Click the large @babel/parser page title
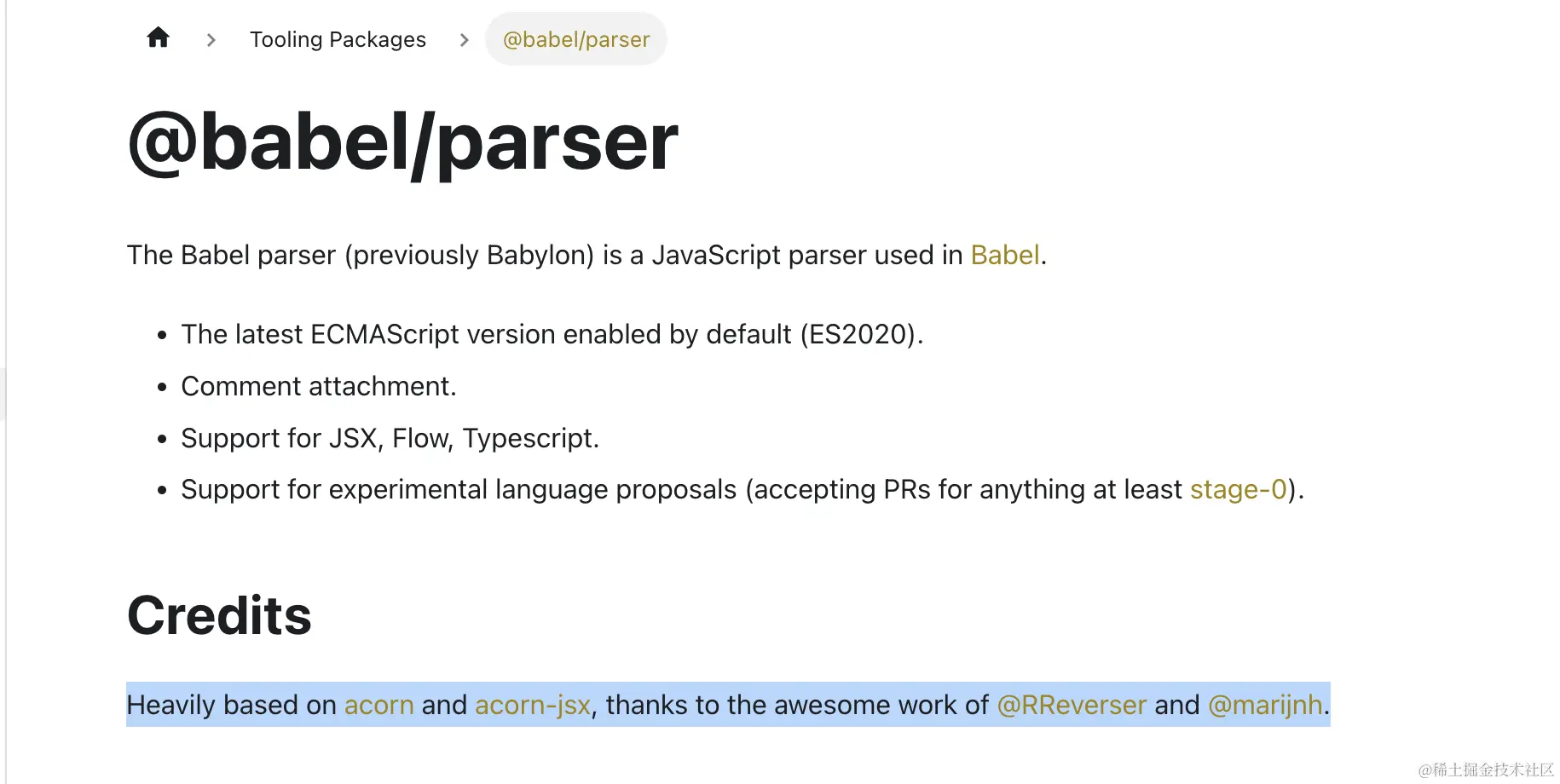1560x784 pixels. pos(402,143)
